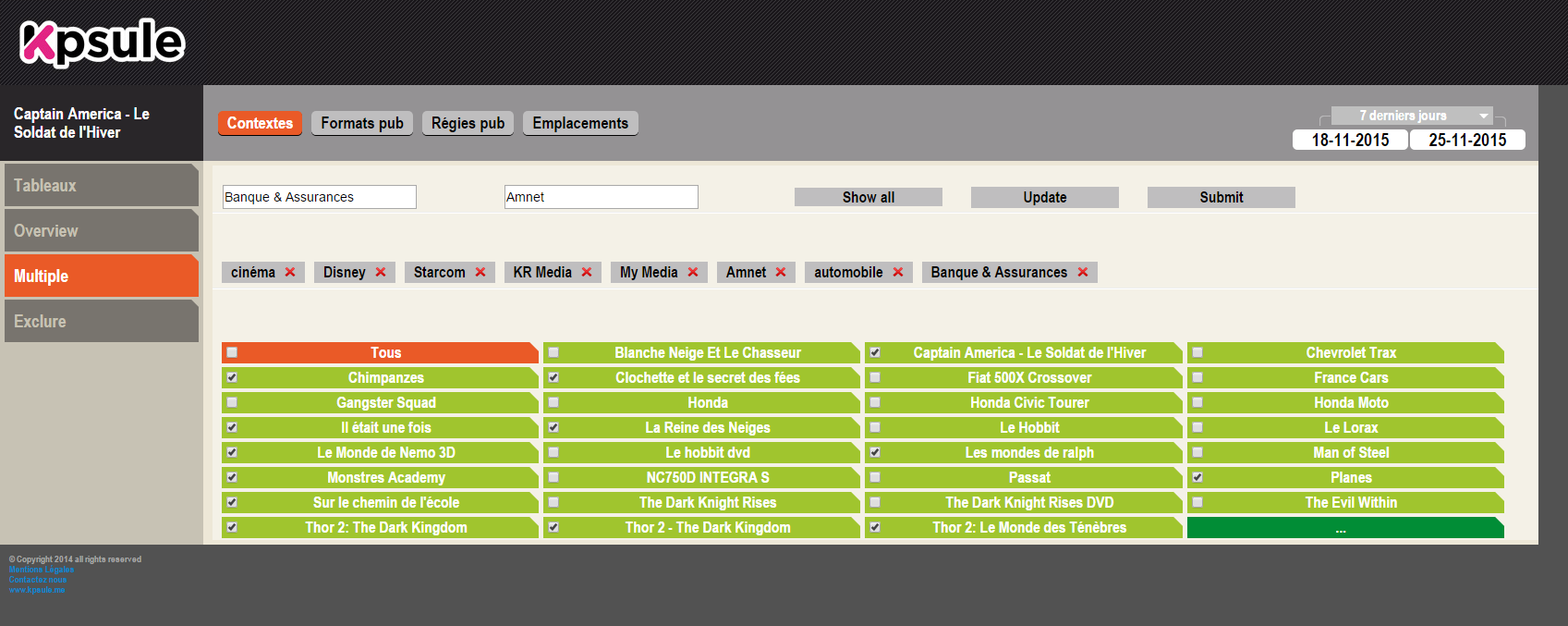Click the Amnet text input field
This screenshot has width=1568, height=626.
click(601, 197)
